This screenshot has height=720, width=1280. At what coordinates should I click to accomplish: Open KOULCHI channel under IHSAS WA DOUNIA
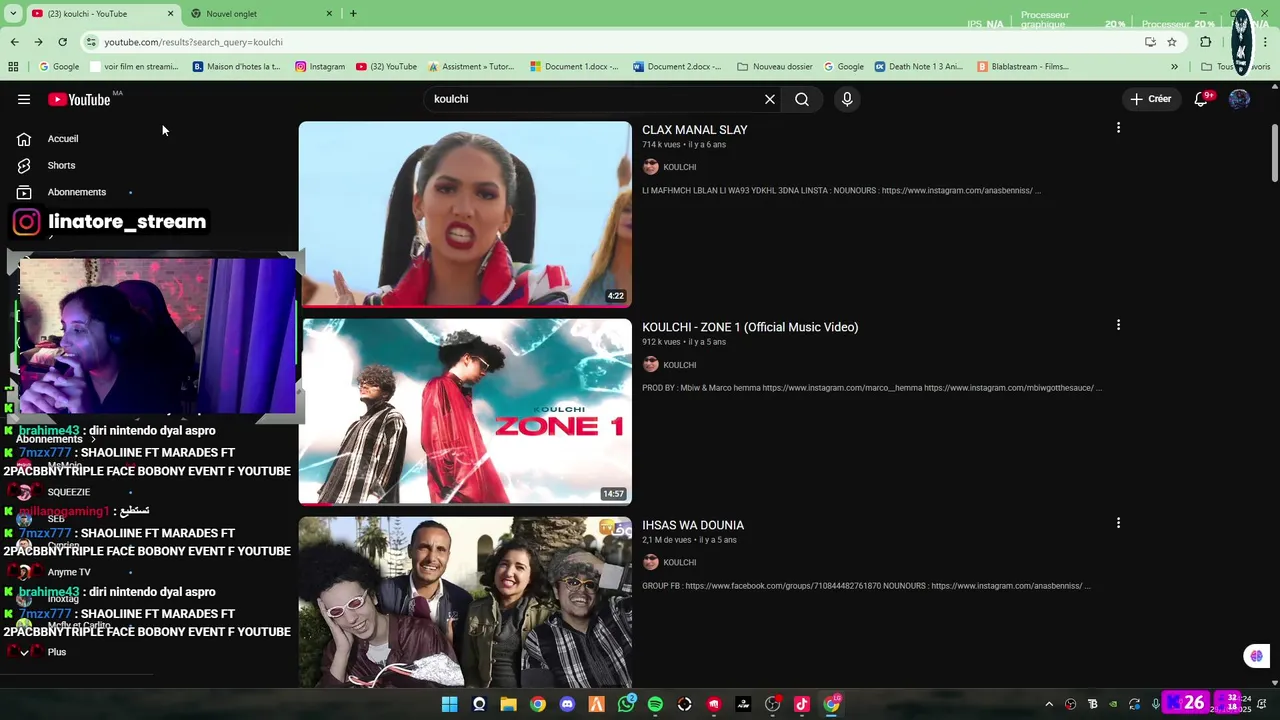tap(679, 562)
